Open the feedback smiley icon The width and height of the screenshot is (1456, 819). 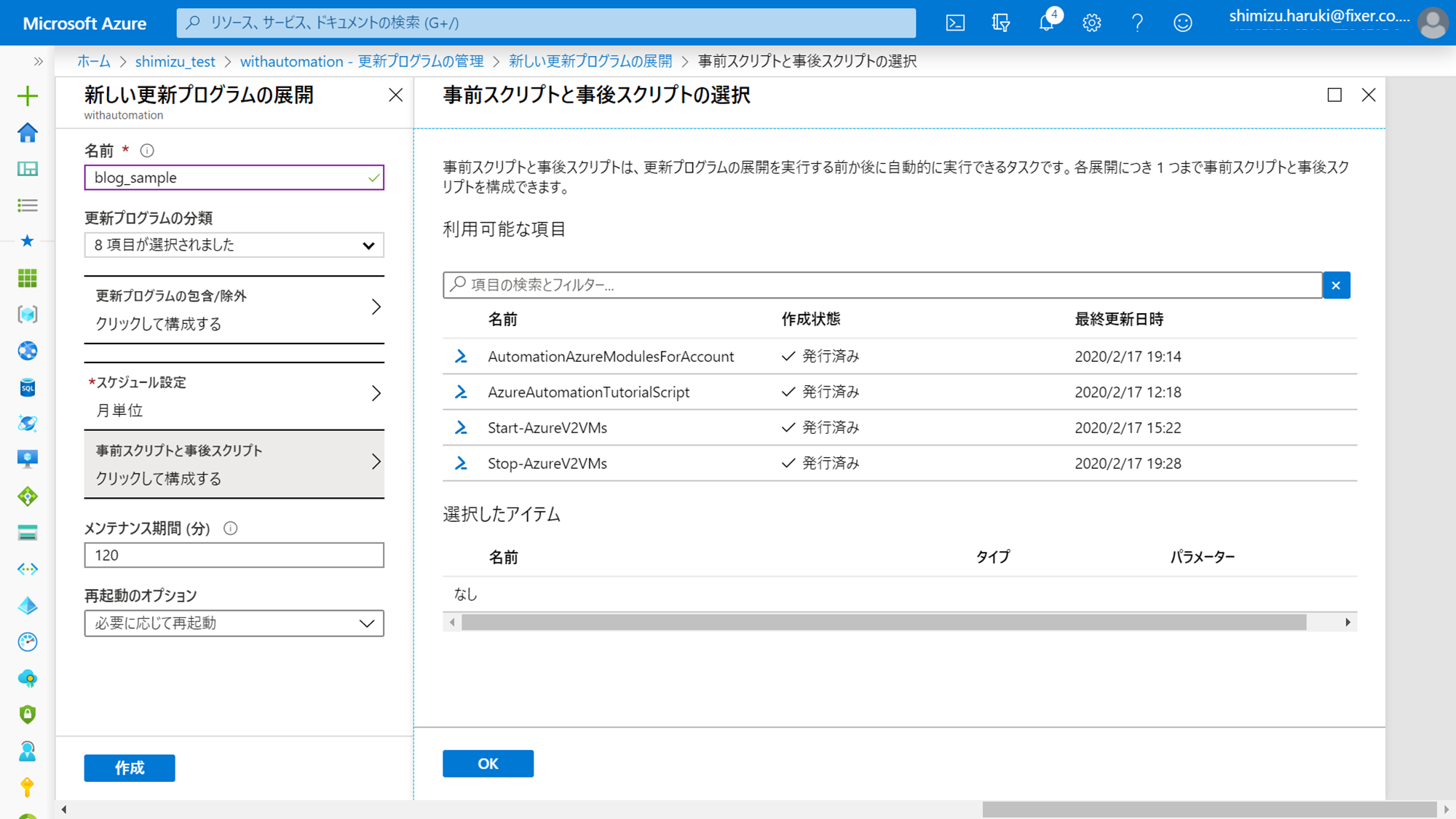click(x=1183, y=23)
